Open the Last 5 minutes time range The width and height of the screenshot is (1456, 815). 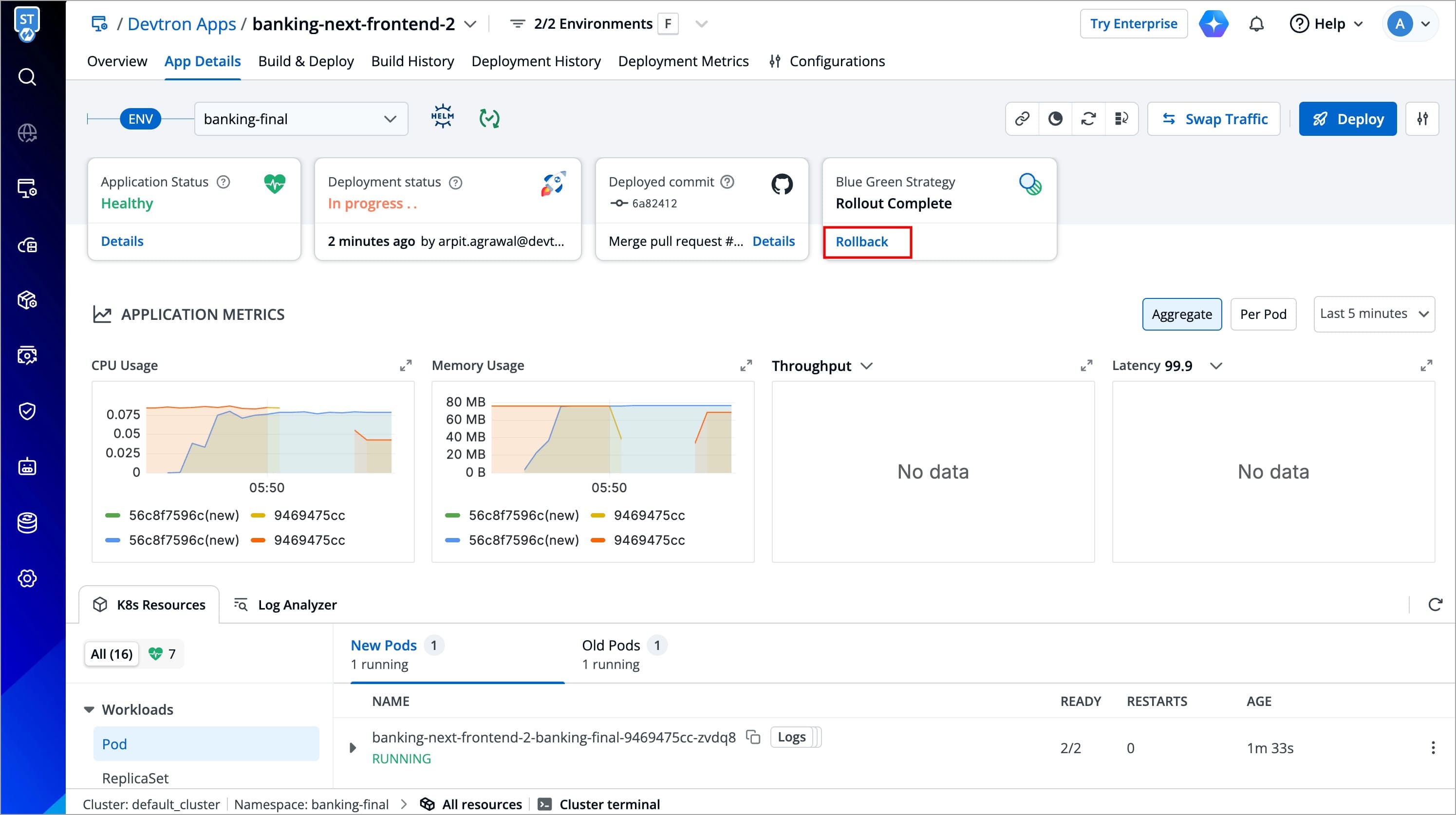[1374, 314]
